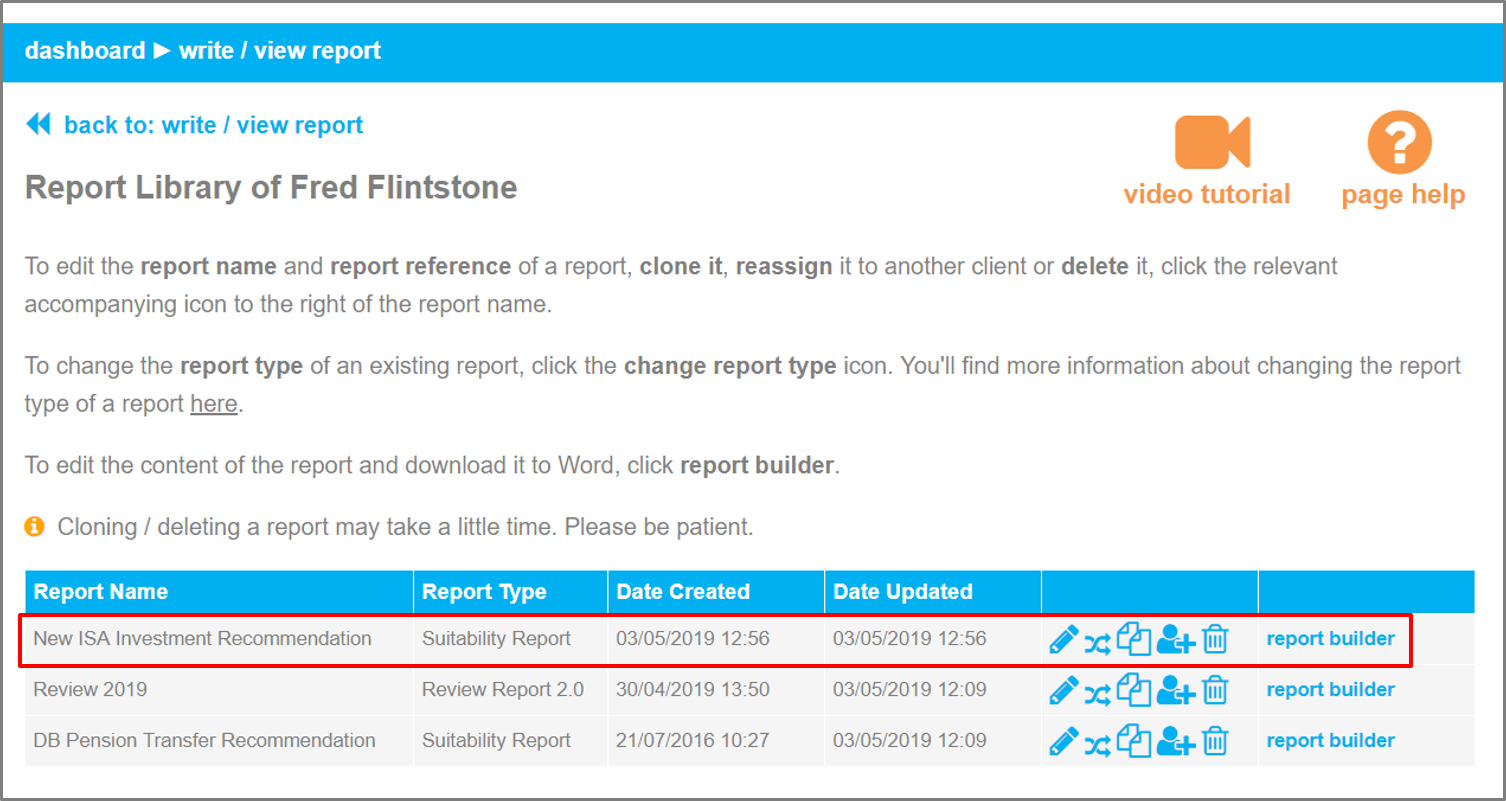
Task: Open report builder for "DB Pension Transfer Recommendation"
Action: tap(1330, 740)
